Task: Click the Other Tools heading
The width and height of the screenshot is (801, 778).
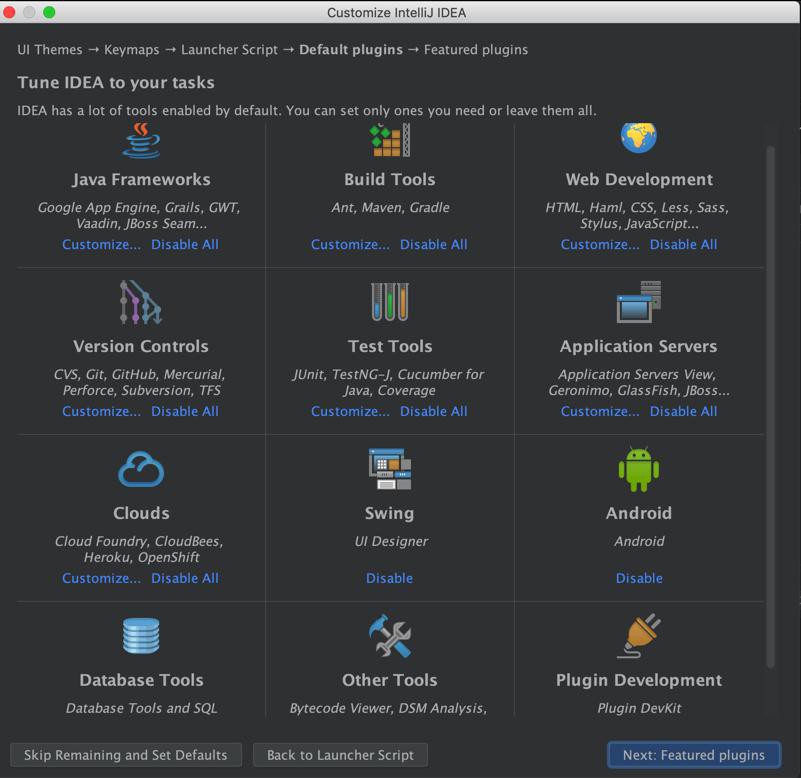Action: click(x=390, y=680)
